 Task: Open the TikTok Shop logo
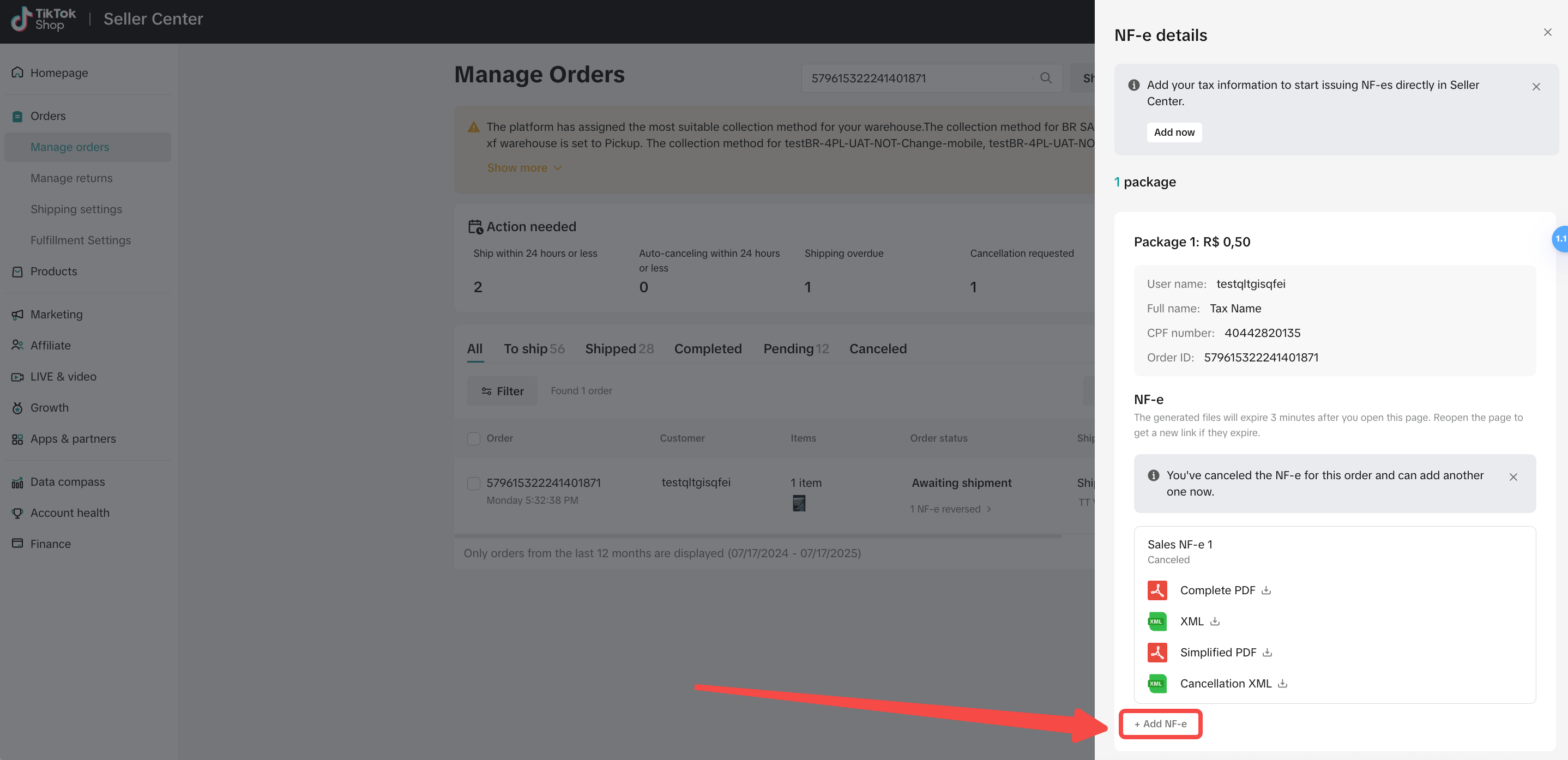[44, 19]
